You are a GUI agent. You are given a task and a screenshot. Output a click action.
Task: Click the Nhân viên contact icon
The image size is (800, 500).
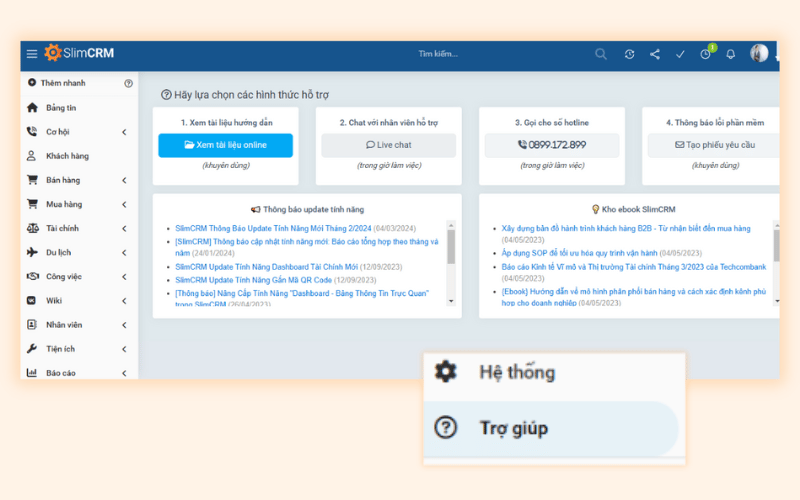coord(32,324)
